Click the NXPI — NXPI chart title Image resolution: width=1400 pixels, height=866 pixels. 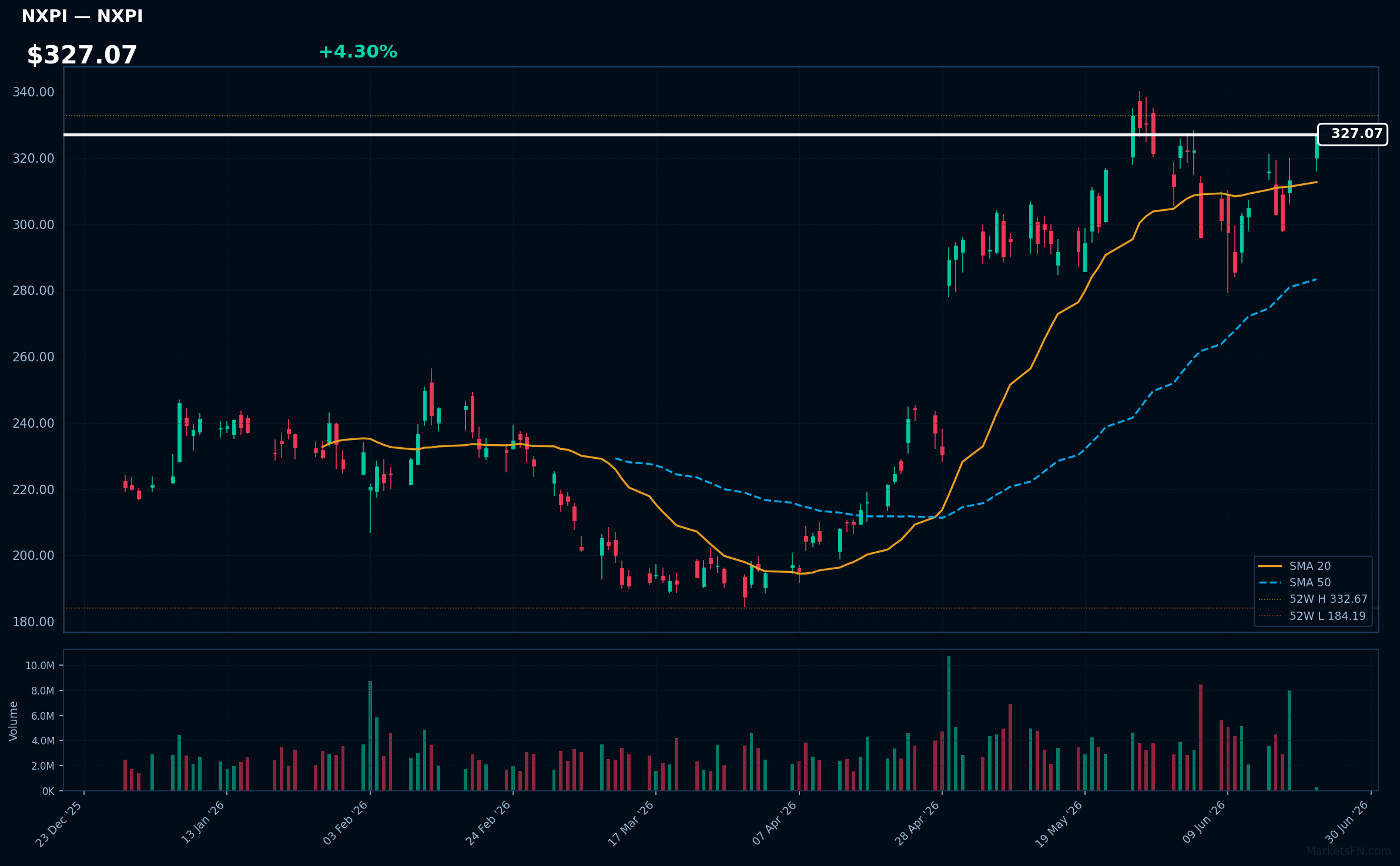[82, 16]
